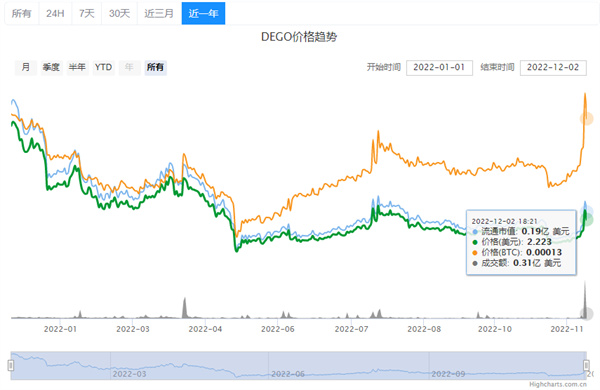The width and height of the screenshot is (600, 390).
Task: Click the 结束时间 label
Action: pyautogui.click(x=497, y=67)
